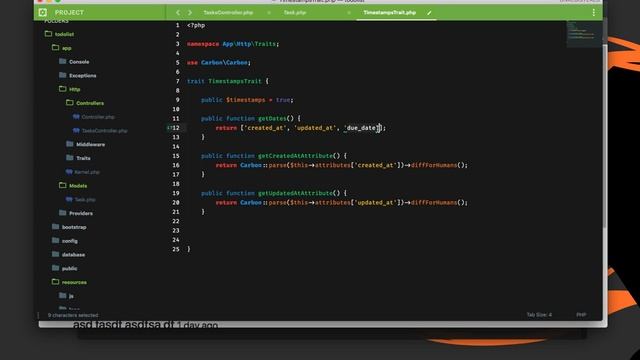The height and width of the screenshot is (360, 640).
Task: Select the Middleware folder label
Action: (x=91, y=144)
